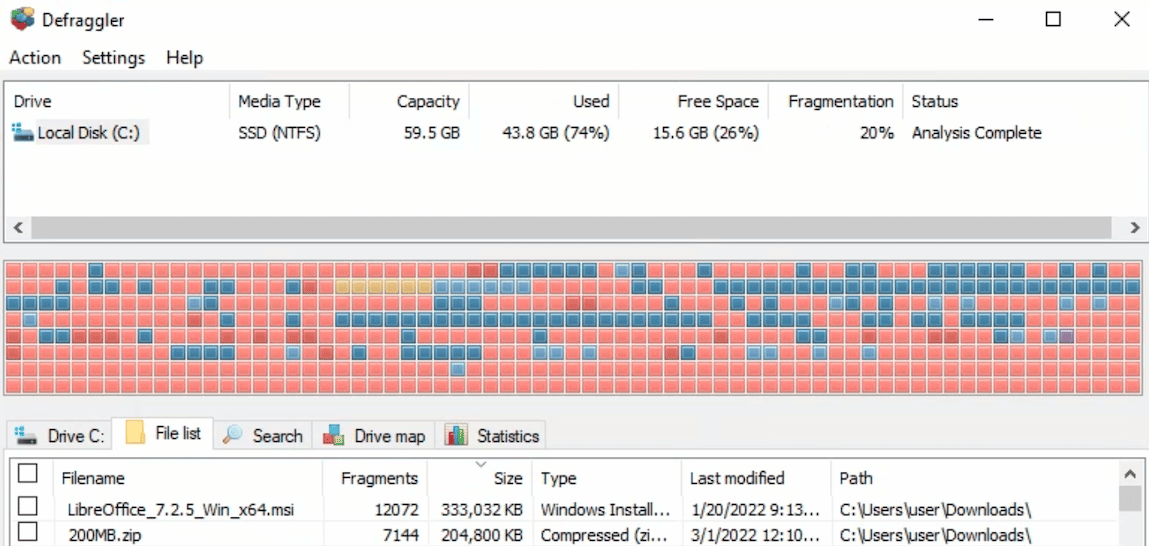Open the Action menu
Viewport: 1149px width, 546px height.
click(x=35, y=58)
